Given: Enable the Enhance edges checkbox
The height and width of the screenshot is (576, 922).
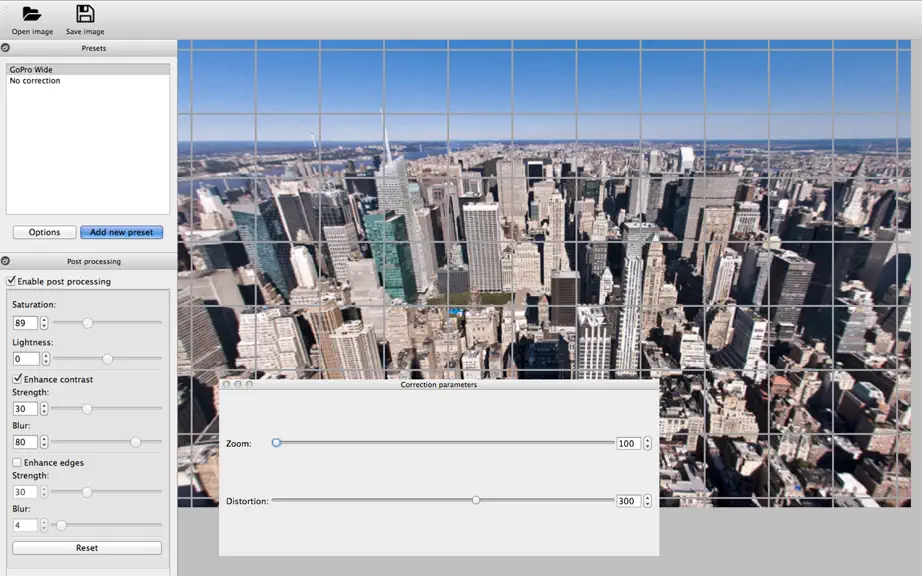Looking at the screenshot, I should coord(17,463).
